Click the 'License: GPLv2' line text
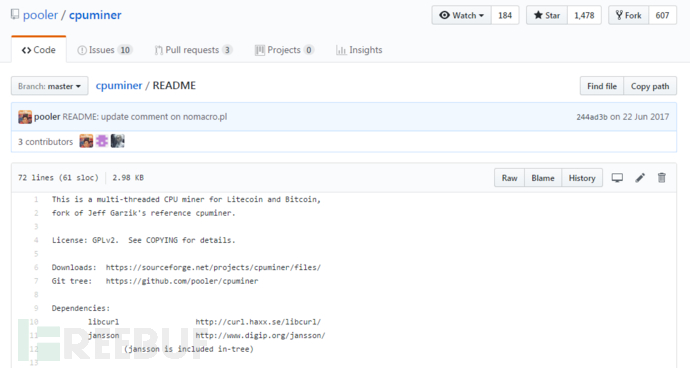 tap(143, 240)
